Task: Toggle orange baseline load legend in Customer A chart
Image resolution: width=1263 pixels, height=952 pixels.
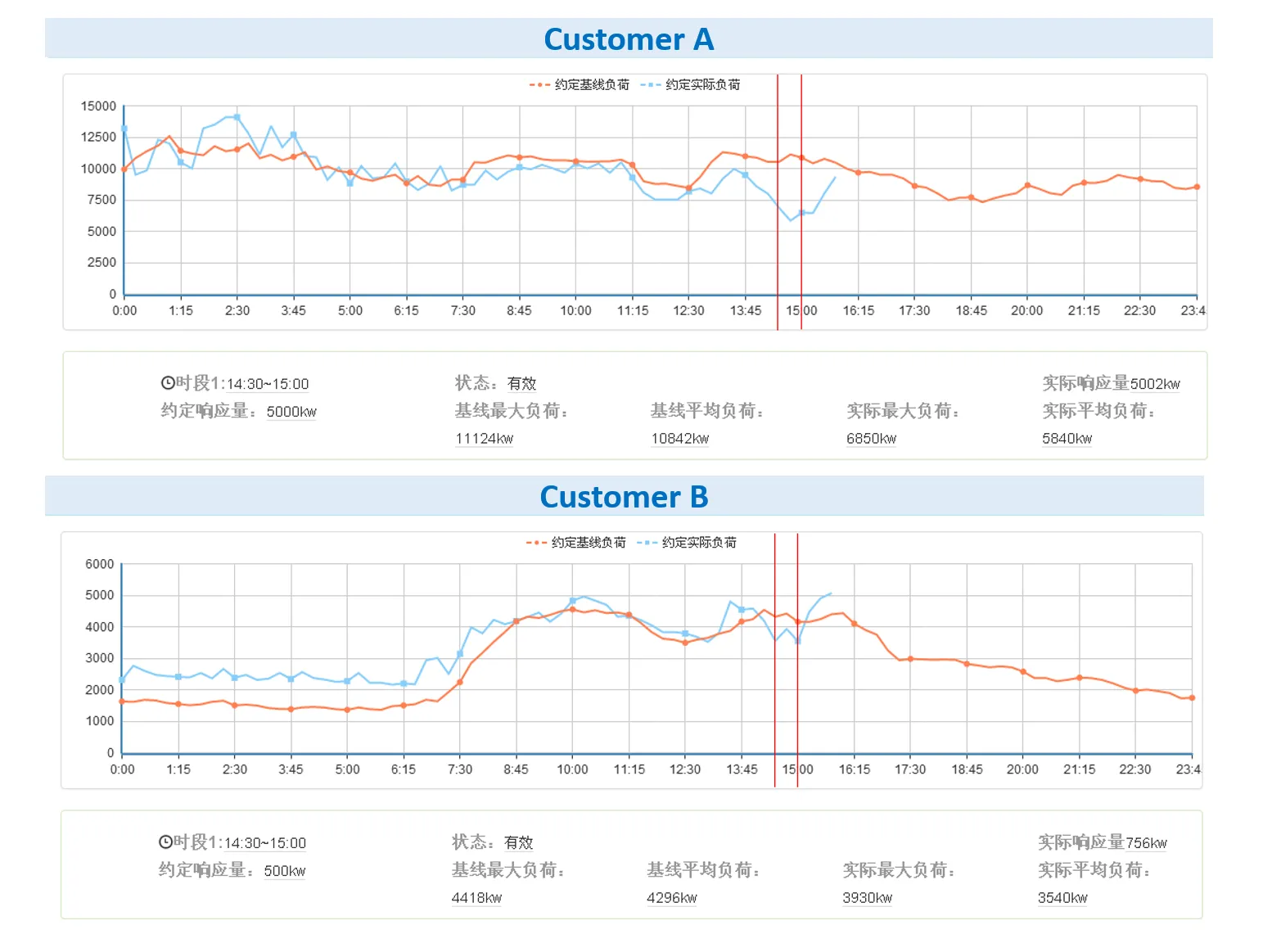Action: point(580,84)
